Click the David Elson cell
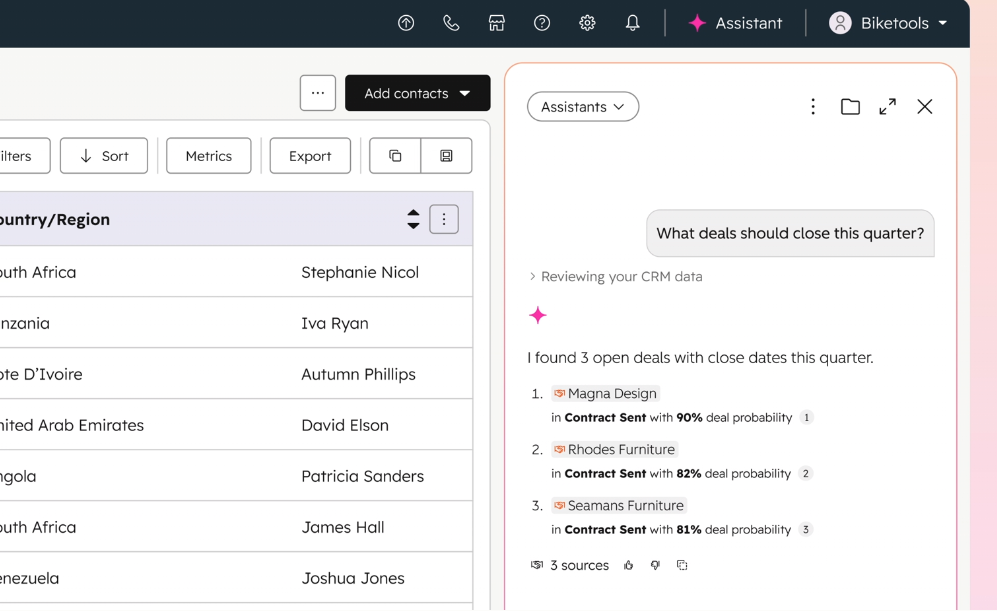This screenshot has height=611, width=997. [345, 425]
